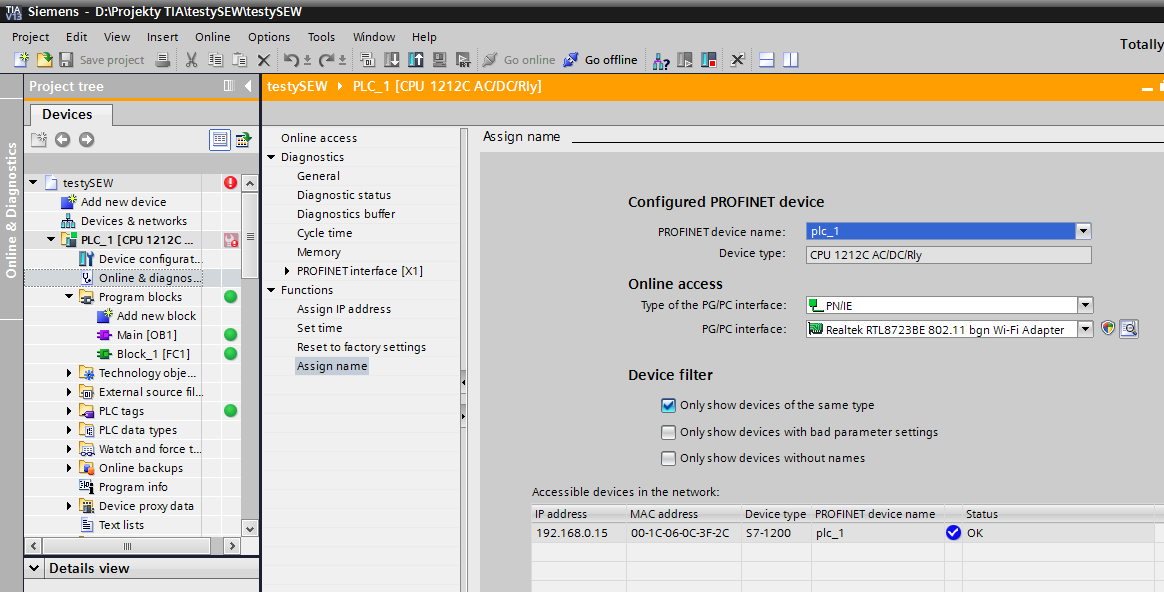Collapse the PLC_1 tree node
This screenshot has height=592, width=1164.
pos(51,239)
